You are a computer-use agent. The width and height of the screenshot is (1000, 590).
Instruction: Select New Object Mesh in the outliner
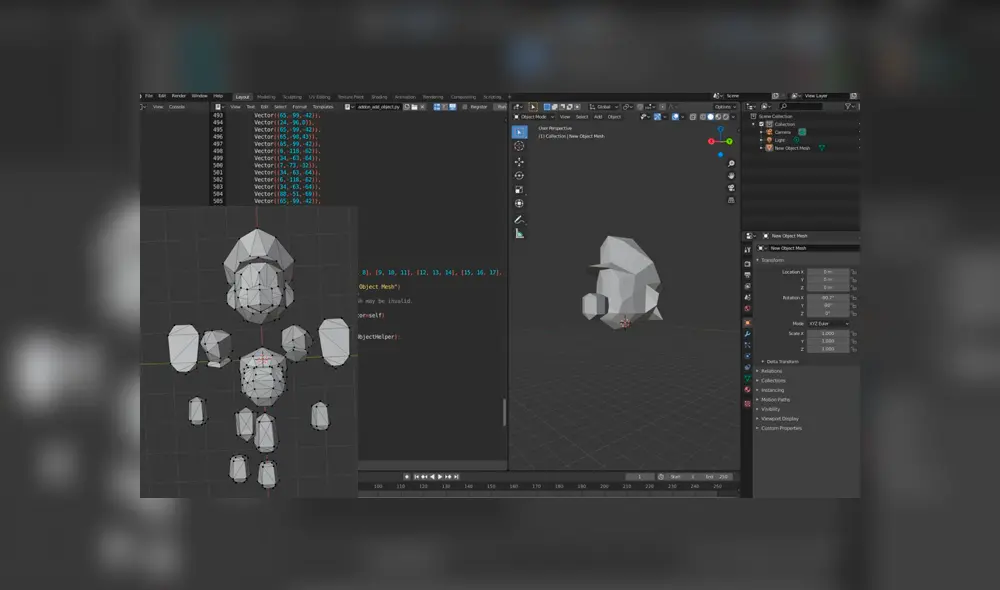[x=793, y=148]
